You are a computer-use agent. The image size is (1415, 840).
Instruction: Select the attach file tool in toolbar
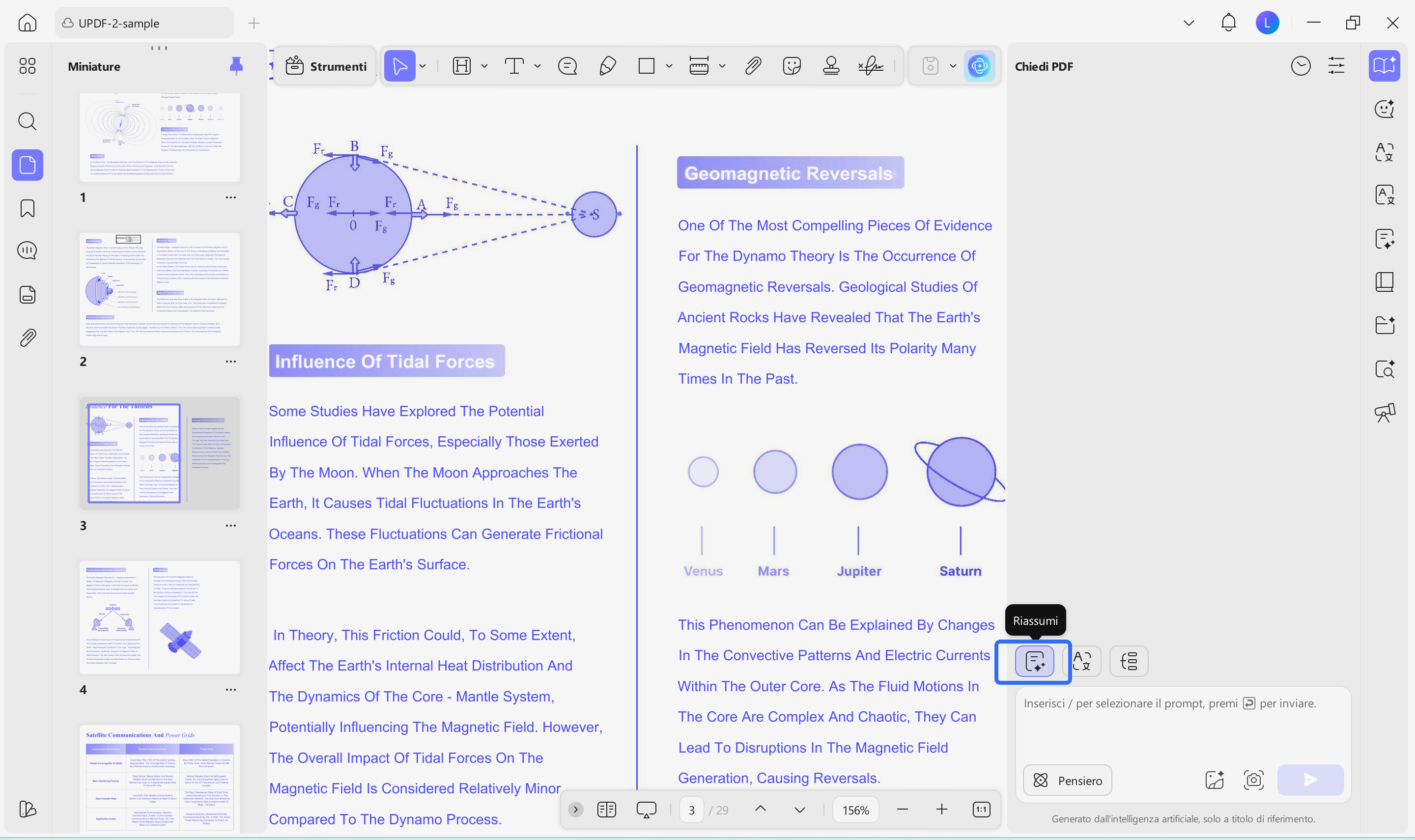coord(753,66)
